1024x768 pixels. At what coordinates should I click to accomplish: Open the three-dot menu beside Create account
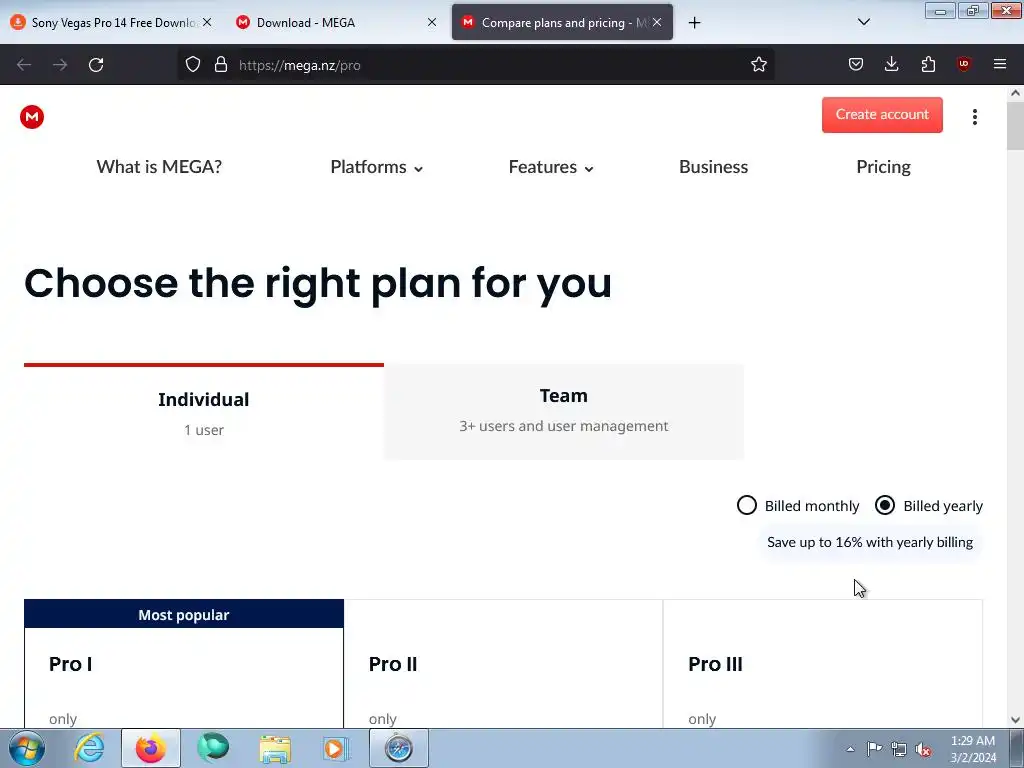click(x=974, y=117)
